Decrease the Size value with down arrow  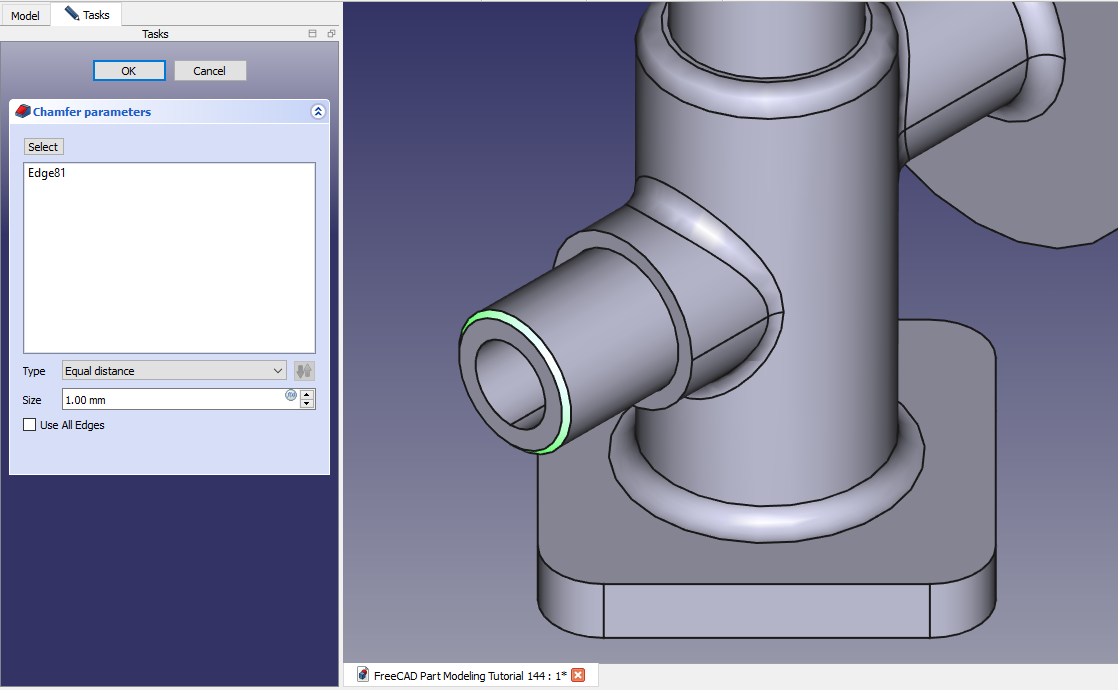tap(307, 404)
